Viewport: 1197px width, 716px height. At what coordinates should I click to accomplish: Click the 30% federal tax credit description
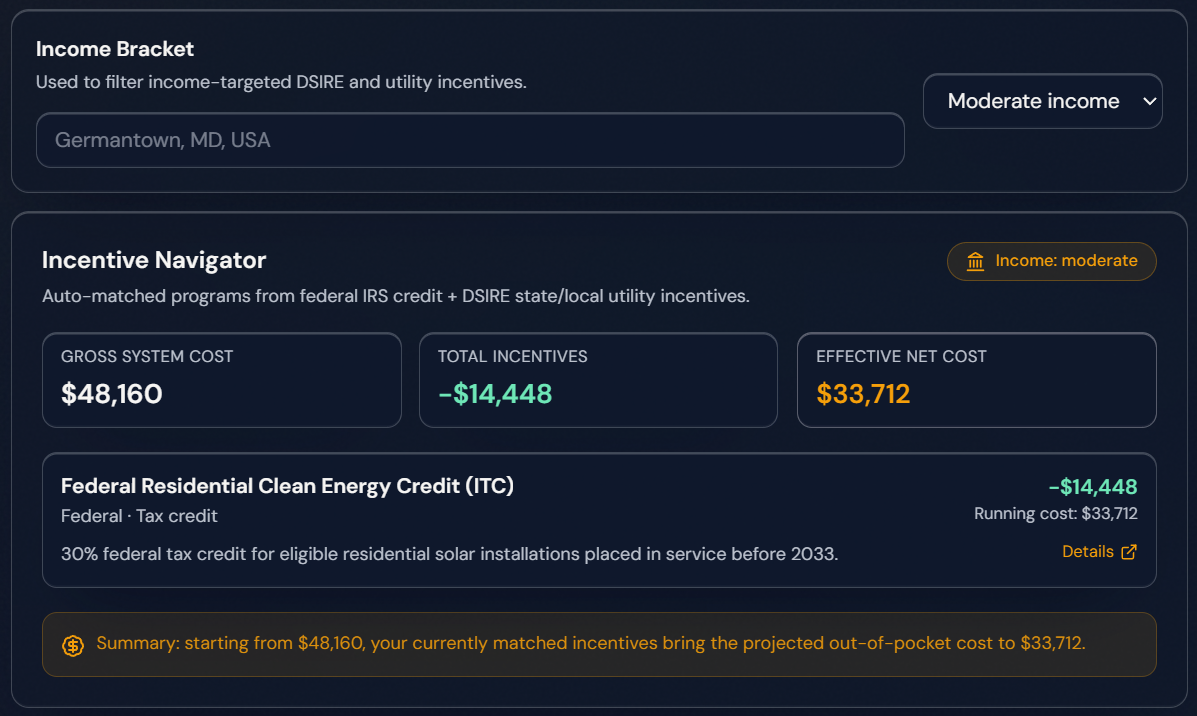[449, 553]
